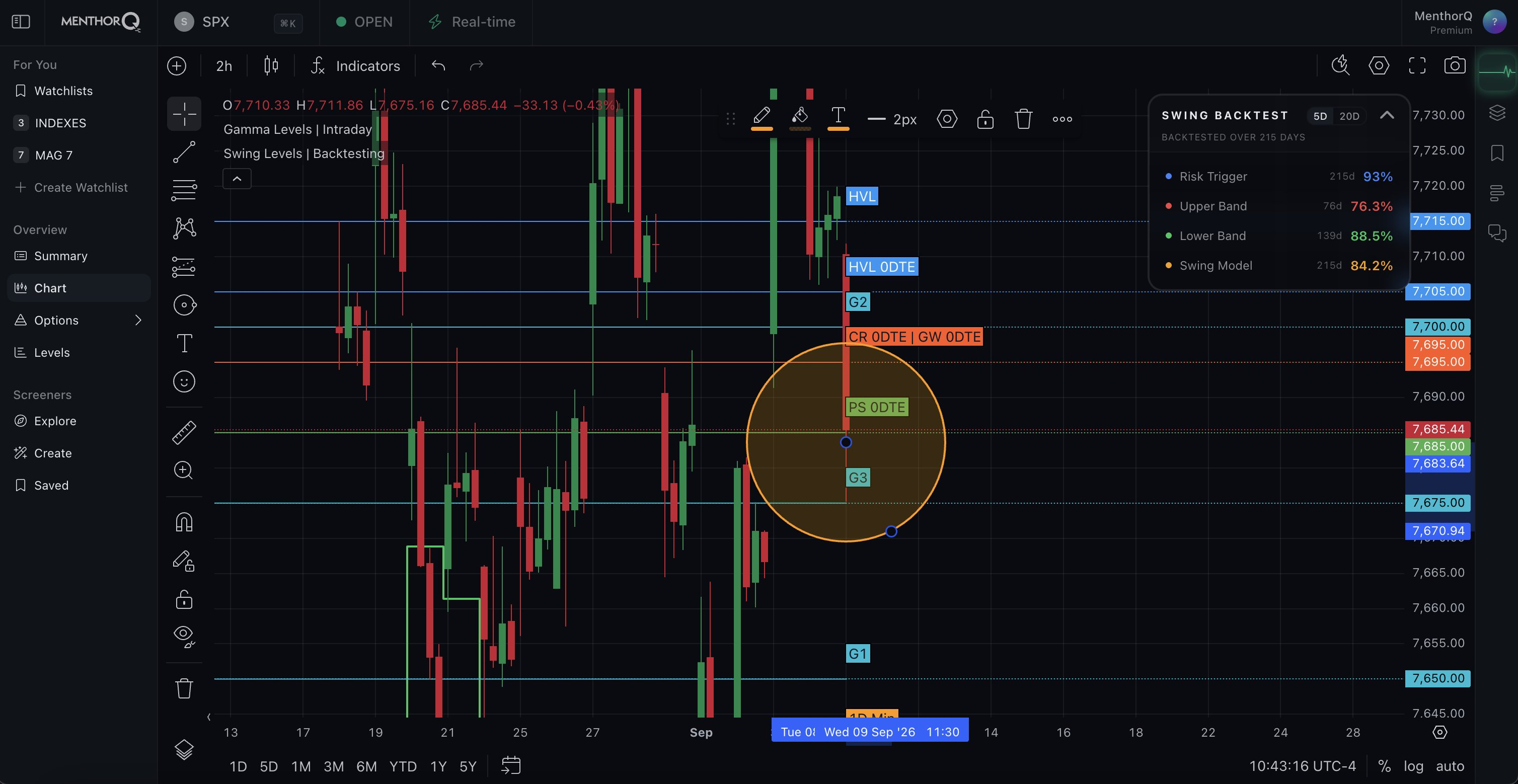Screen dimensions: 1518x784
Task: Open the 2h interval dropdown
Action: [x=224, y=66]
